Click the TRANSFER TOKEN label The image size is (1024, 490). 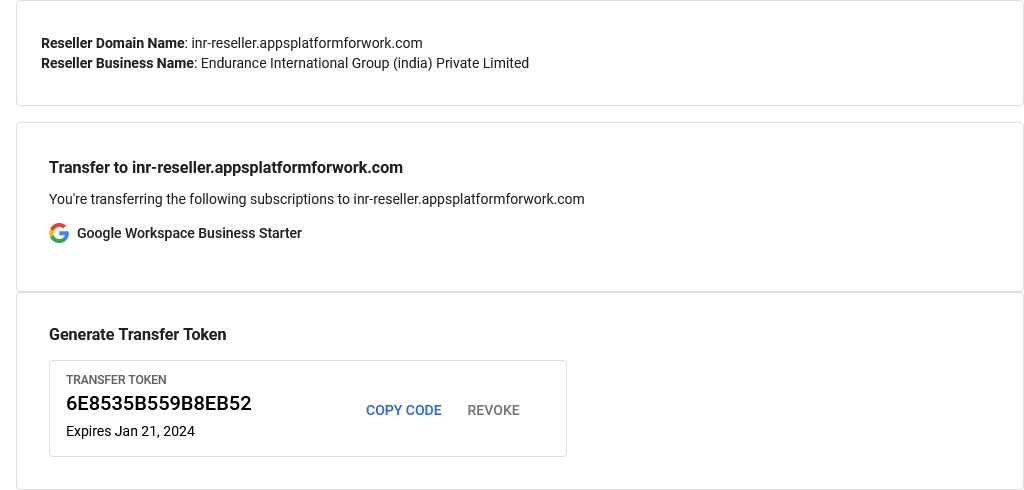coord(116,380)
